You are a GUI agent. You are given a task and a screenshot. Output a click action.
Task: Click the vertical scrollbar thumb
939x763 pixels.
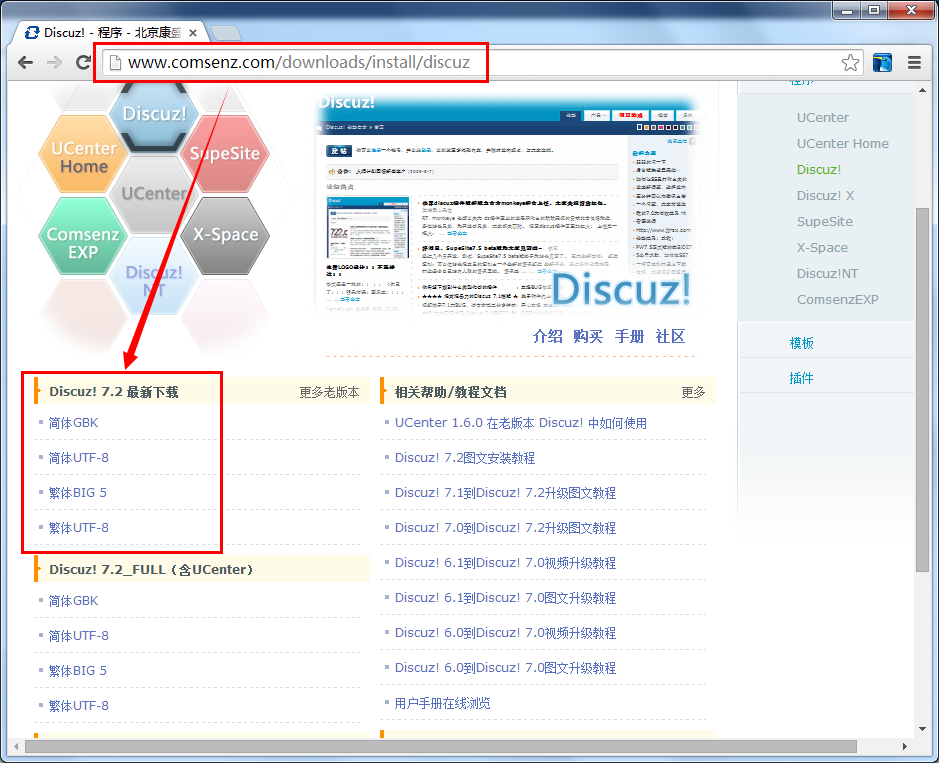pyautogui.click(x=922, y=390)
